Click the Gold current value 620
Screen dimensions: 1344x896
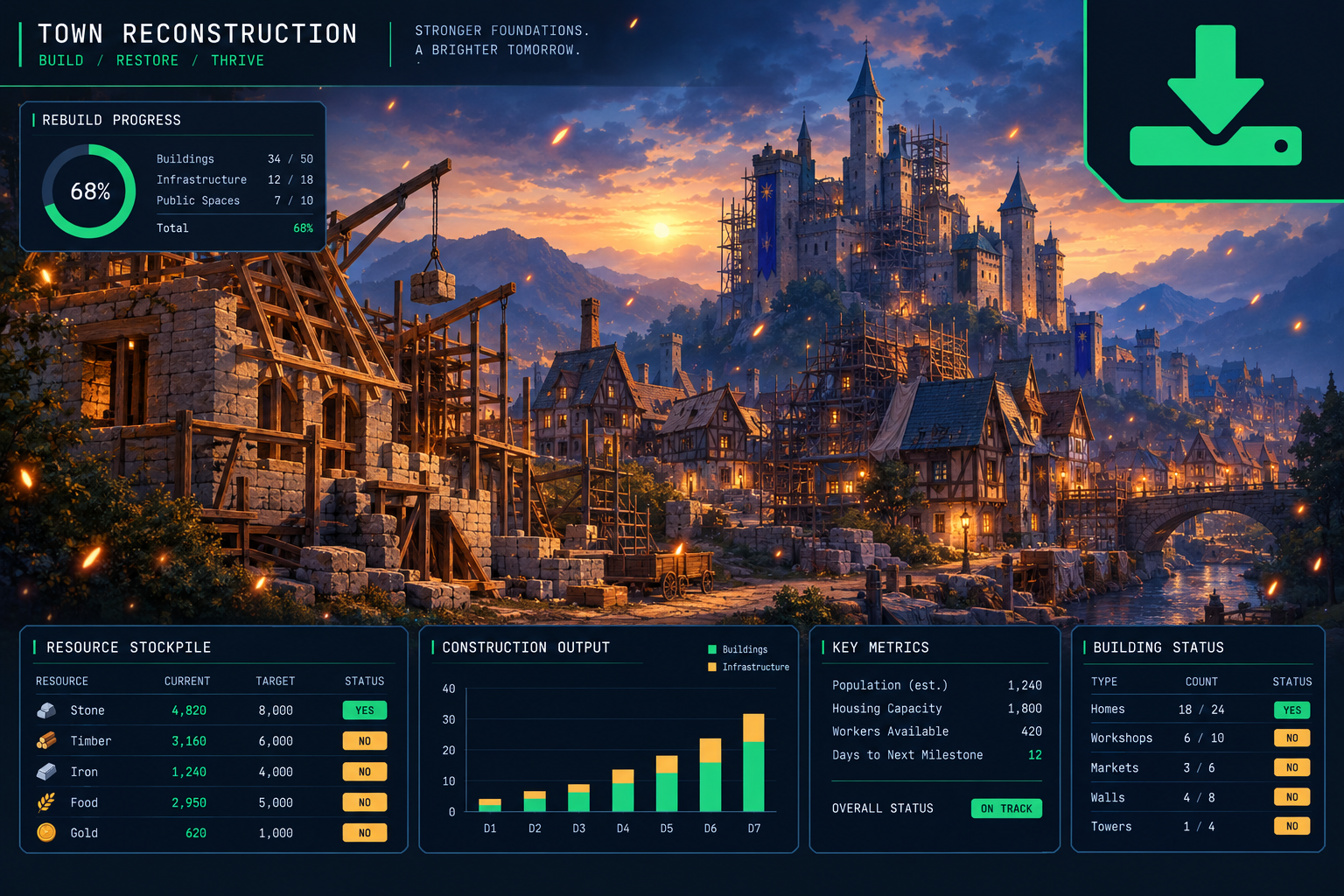click(196, 833)
